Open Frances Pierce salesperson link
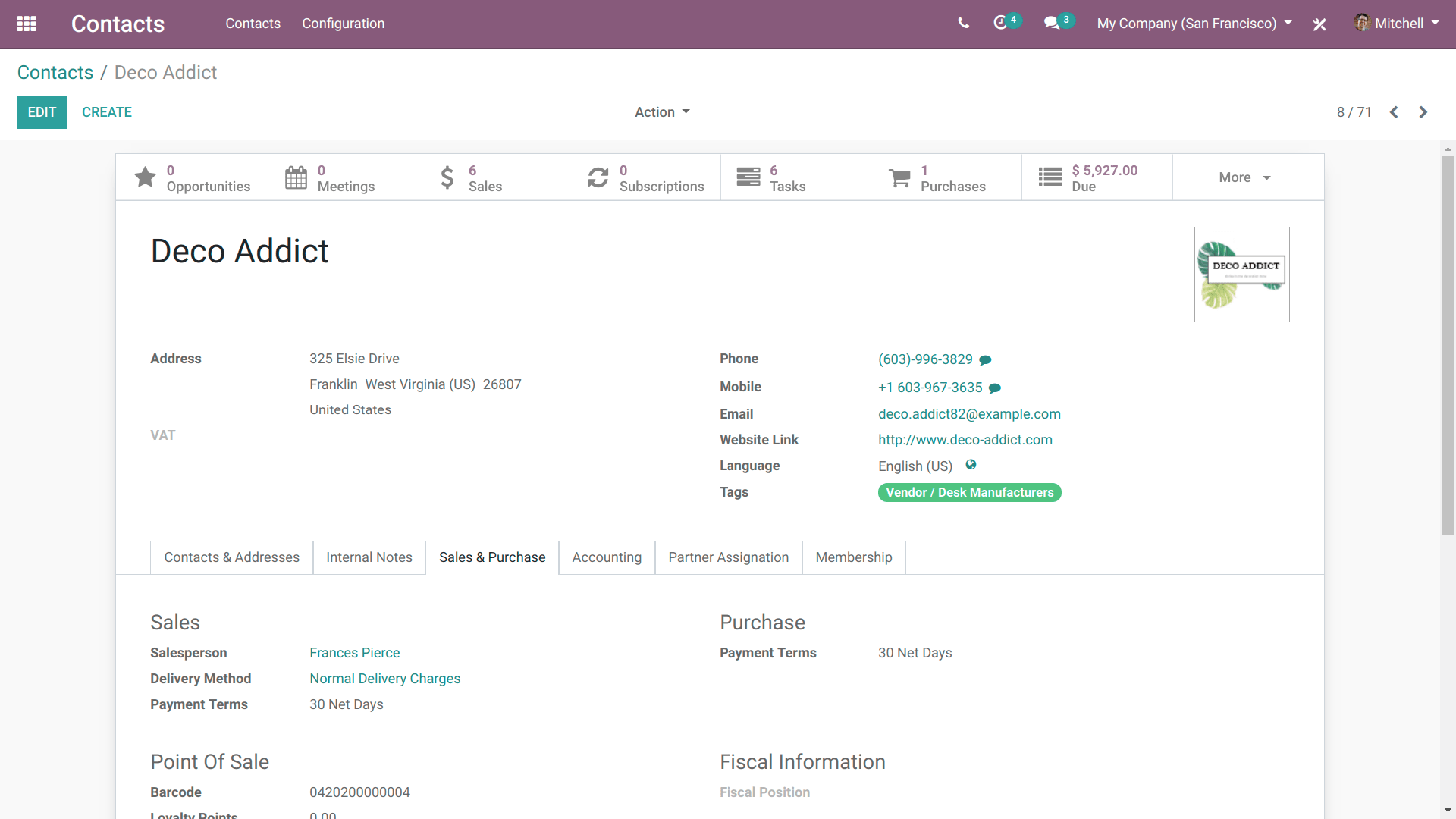The height and width of the screenshot is (819, 1456). (354, 653)
